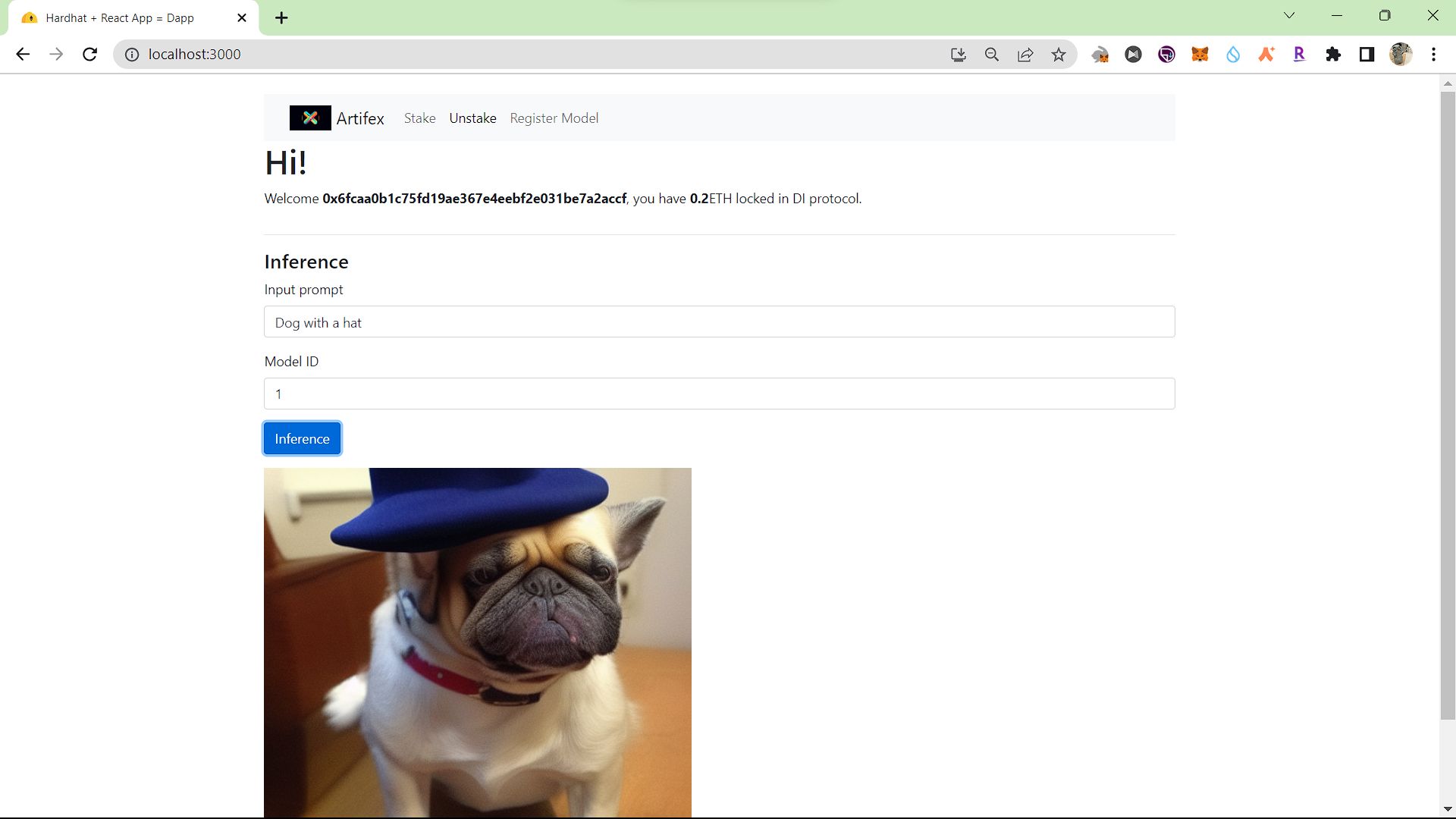Image resolution: width=1456 pixels, height=819 pixels.
Task: Click the new tab plus icon
Action: (281, 17)
